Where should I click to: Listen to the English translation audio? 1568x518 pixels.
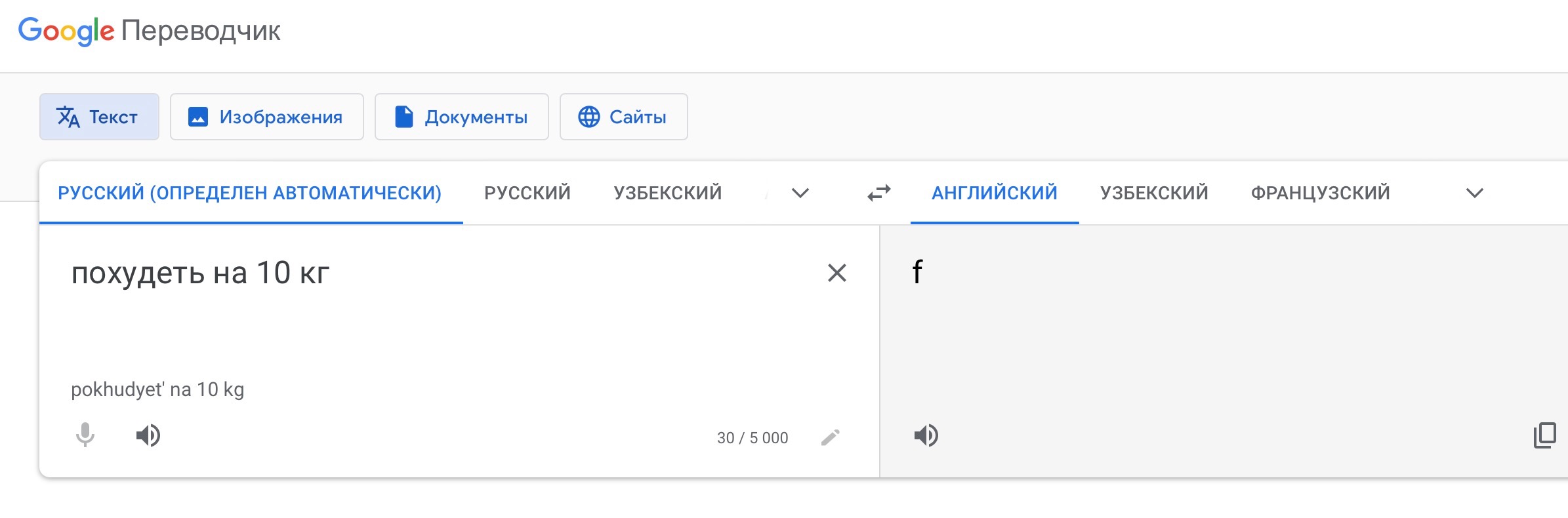coord(926,435)
